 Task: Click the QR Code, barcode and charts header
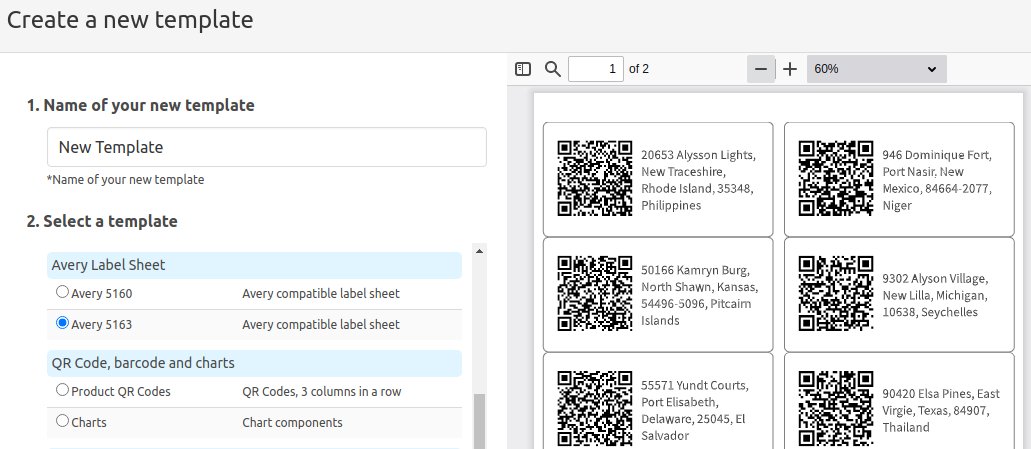pyautogui.click(x=254, y=364)
